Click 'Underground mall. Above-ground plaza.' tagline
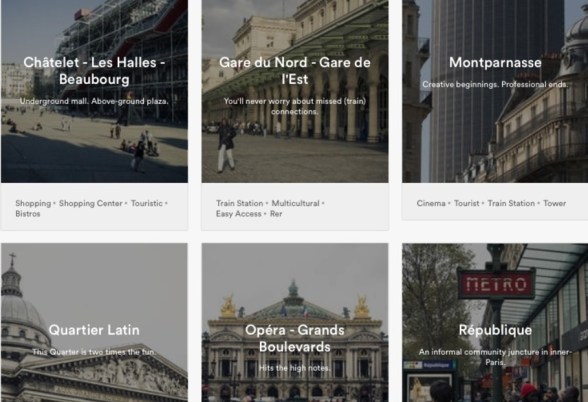Viewport: 588px width, 402px height. [x=94, y=101]
